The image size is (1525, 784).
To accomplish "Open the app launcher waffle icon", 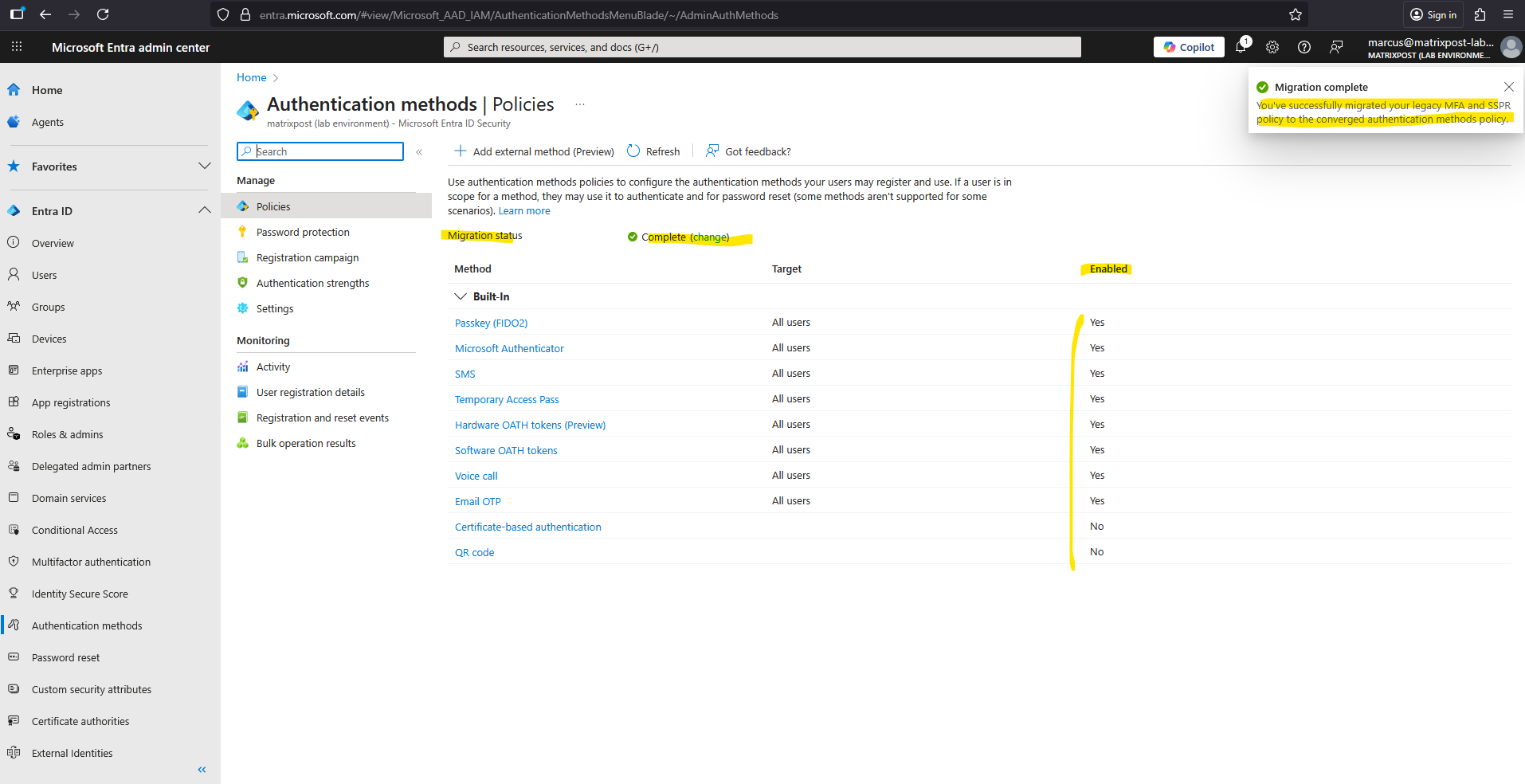I will [x=17, y=47].
